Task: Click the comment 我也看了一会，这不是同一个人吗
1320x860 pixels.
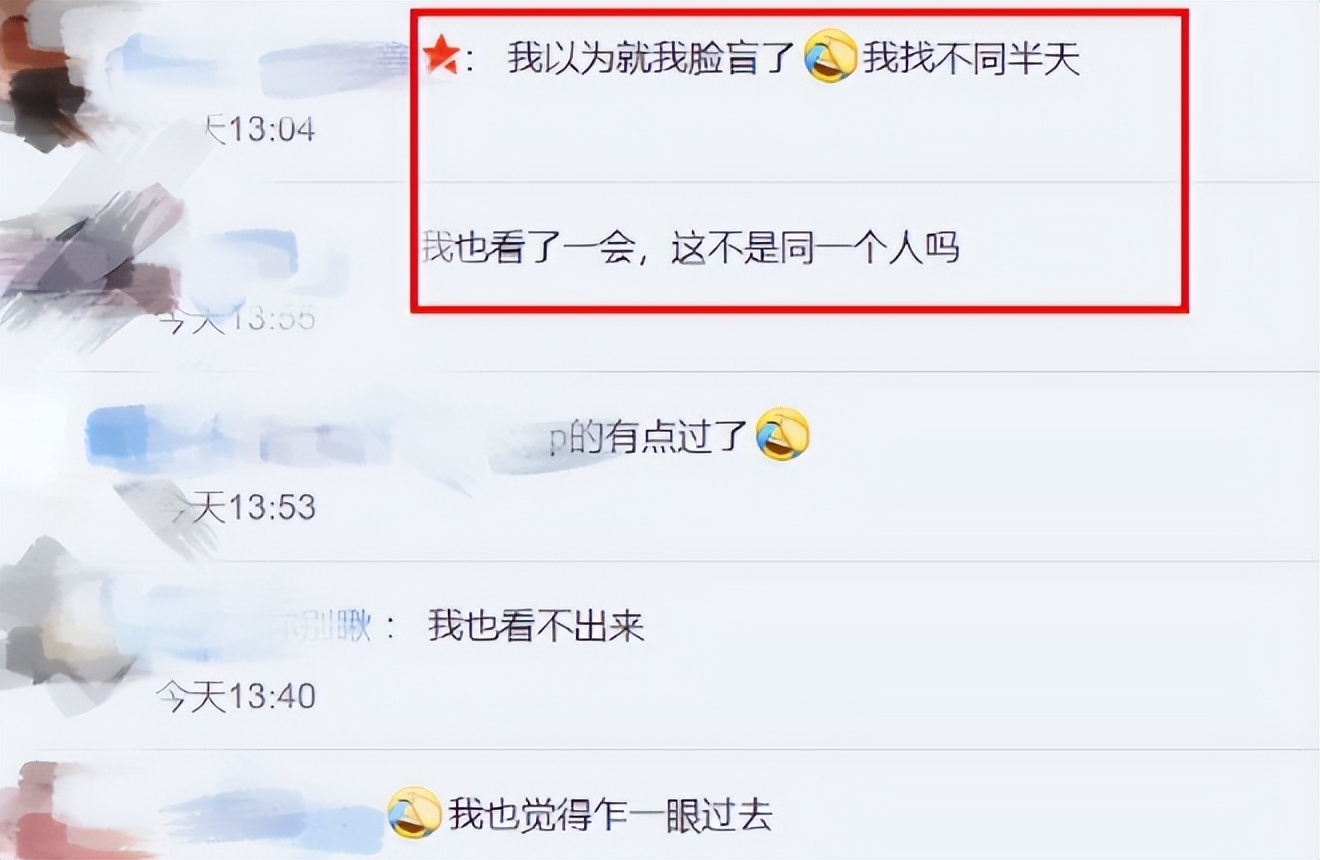Action: (690, 246)
